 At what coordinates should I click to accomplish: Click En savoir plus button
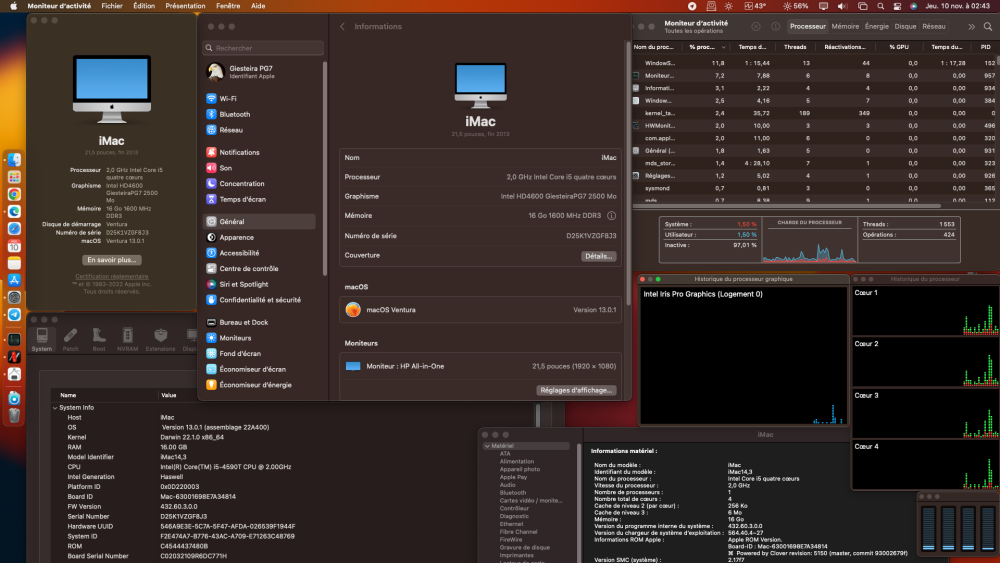tap(112, 260)
